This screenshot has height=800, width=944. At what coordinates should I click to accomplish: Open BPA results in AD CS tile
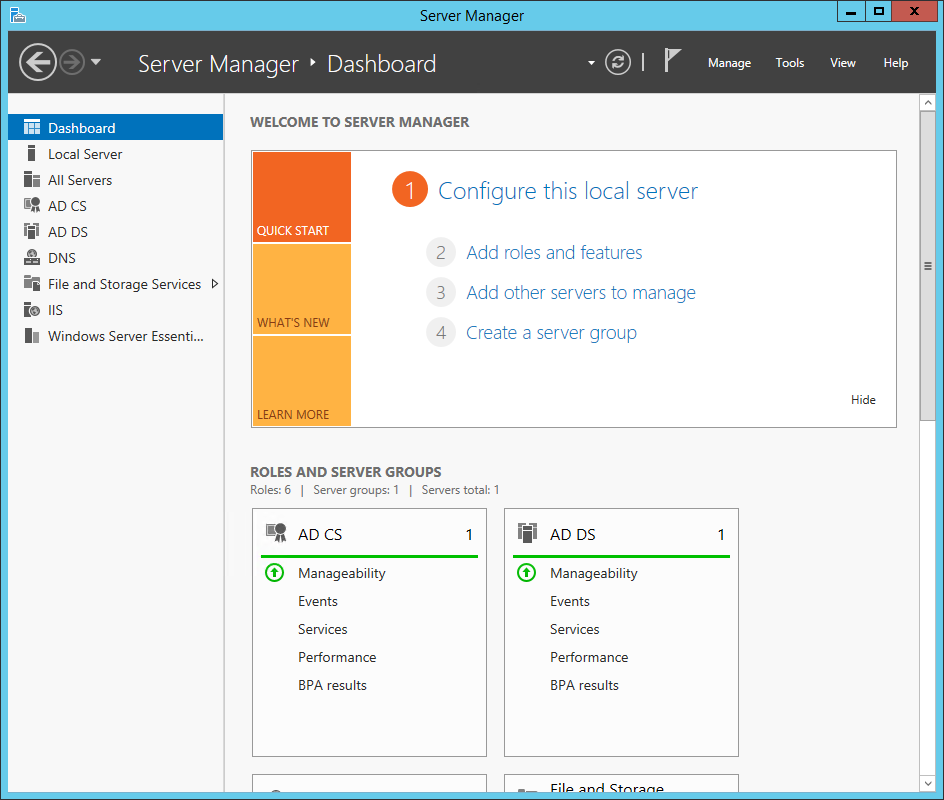(332, 685)
